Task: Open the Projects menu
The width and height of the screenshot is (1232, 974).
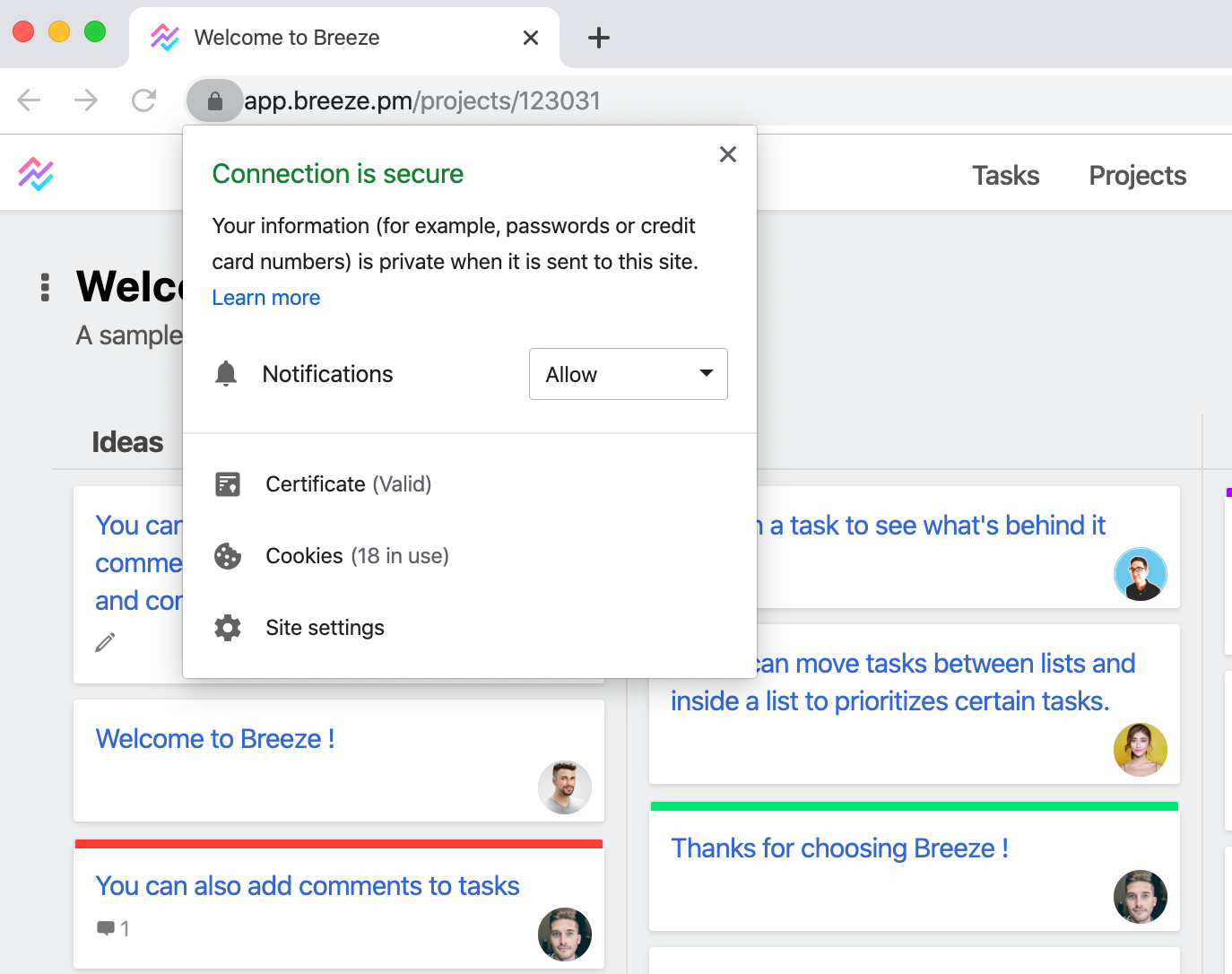Action: click(1137, 176)
